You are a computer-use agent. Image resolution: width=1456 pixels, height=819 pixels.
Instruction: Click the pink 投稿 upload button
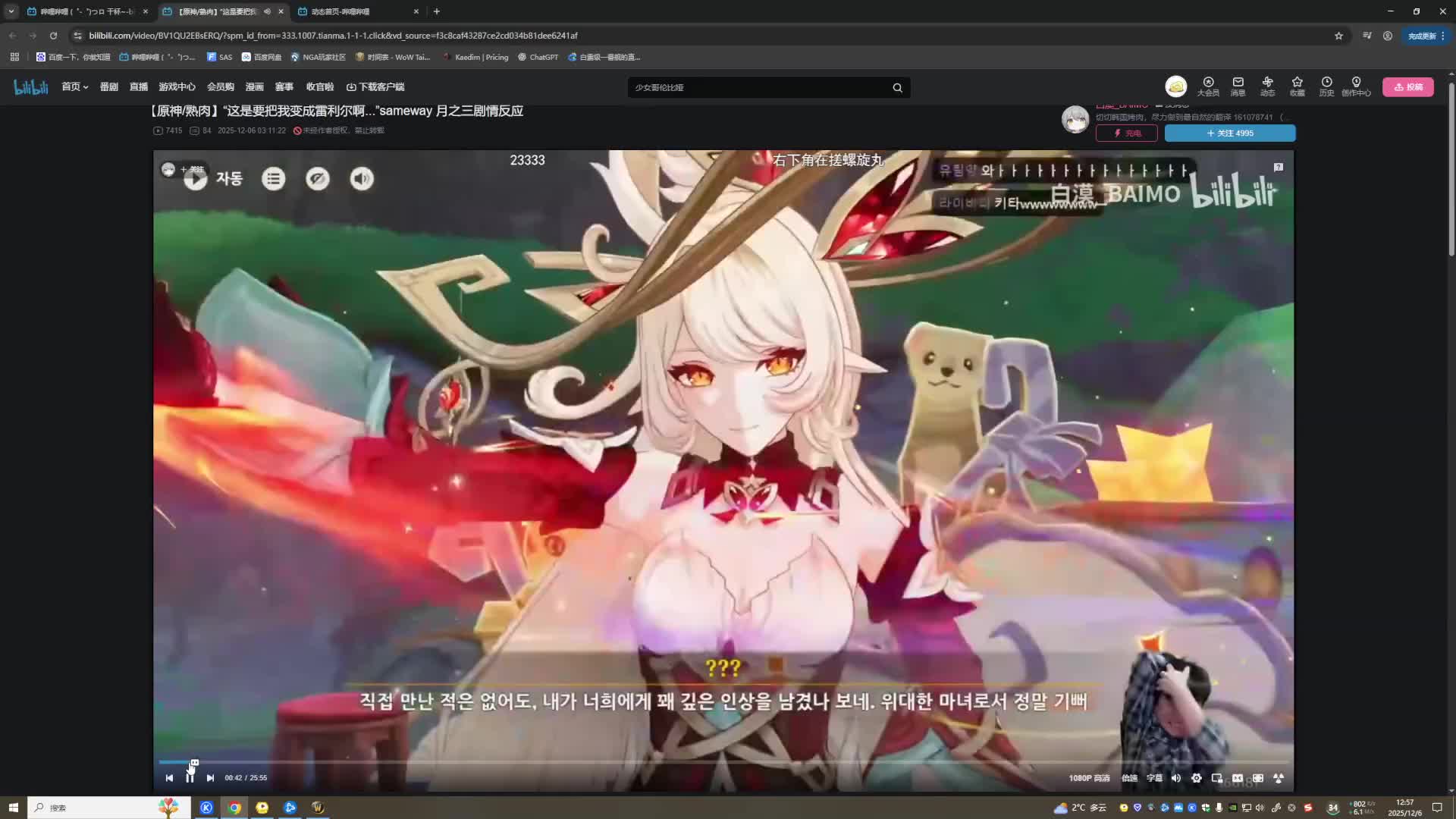(x=1407, y=87)
